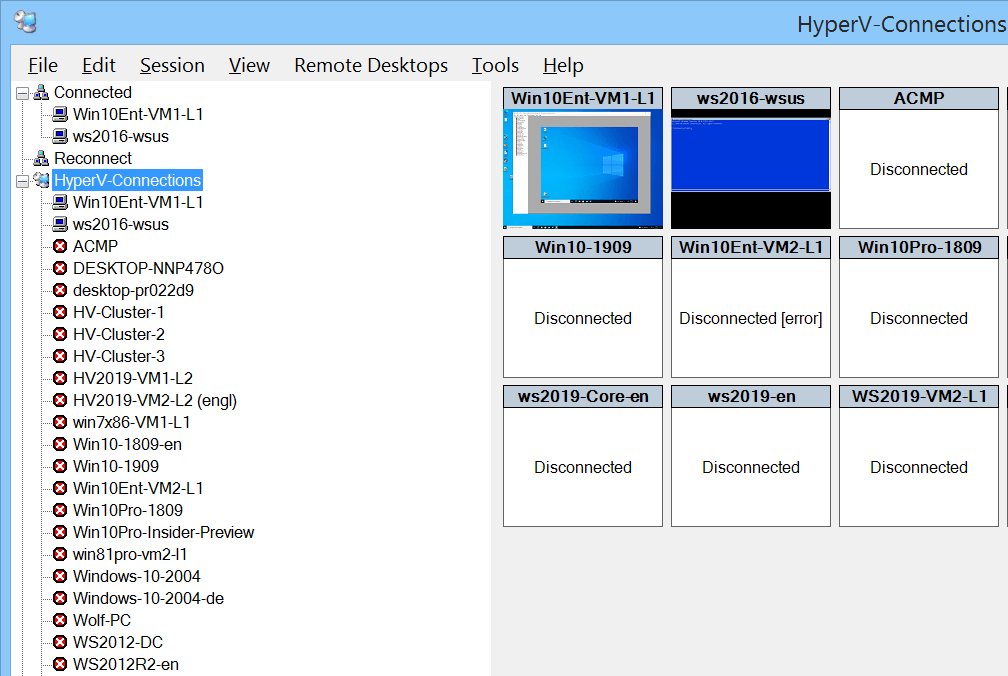Click the disconnected icon beside DESKTOP-NNP478O
The width and height of the screenshot is (1008, 676).
(60, 268)
